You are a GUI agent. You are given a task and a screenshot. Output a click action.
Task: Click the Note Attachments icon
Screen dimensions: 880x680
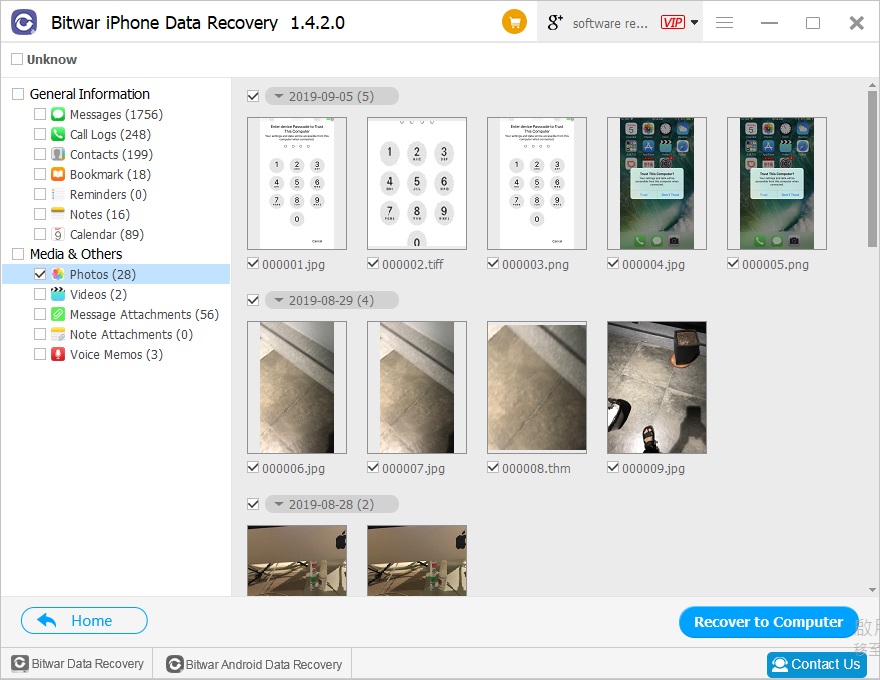(58, 334)
